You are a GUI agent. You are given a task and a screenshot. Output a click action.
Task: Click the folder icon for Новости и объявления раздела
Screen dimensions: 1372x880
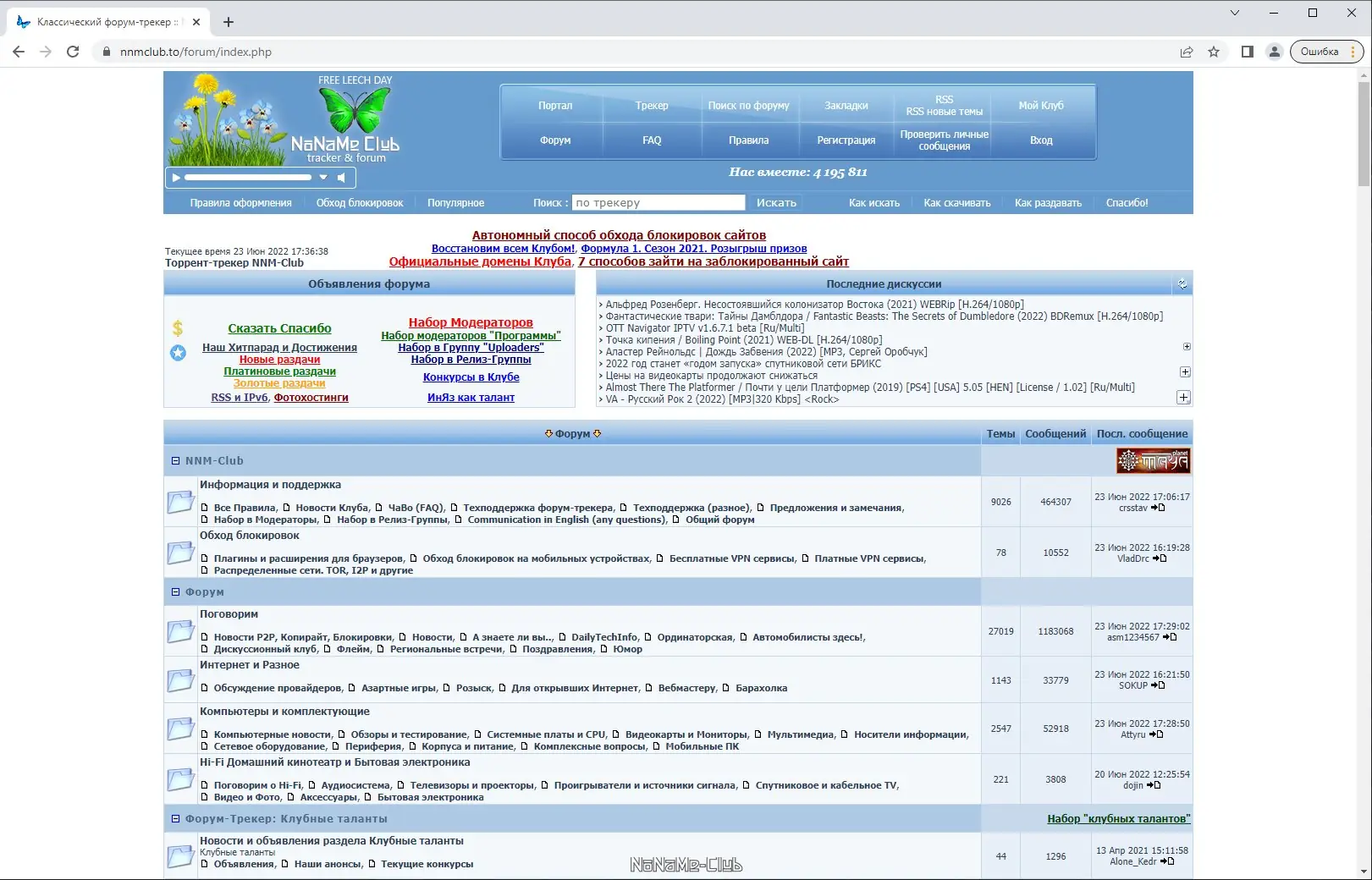pos(180,856)
